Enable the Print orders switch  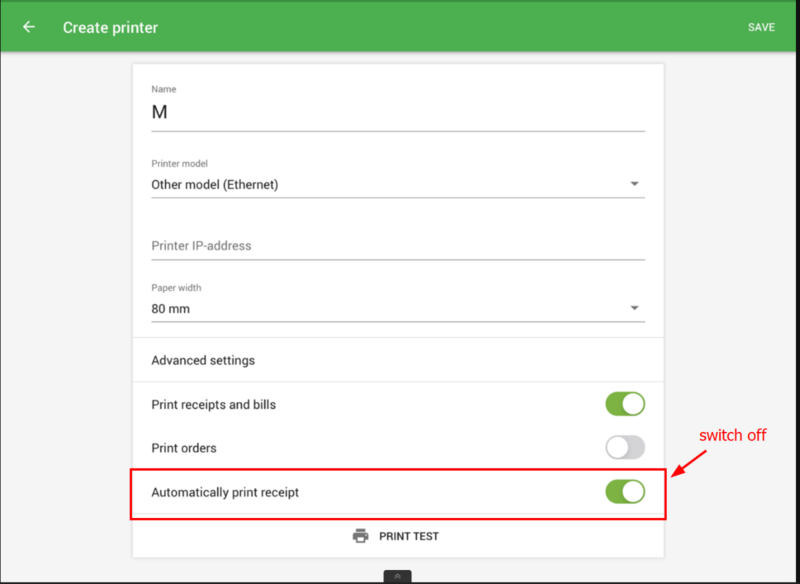pos(625,447)
